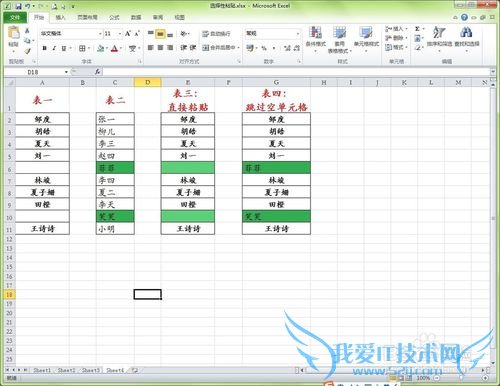Open Format as Table (套用表格格式)
500x386 pixels.
coord(339,40)
